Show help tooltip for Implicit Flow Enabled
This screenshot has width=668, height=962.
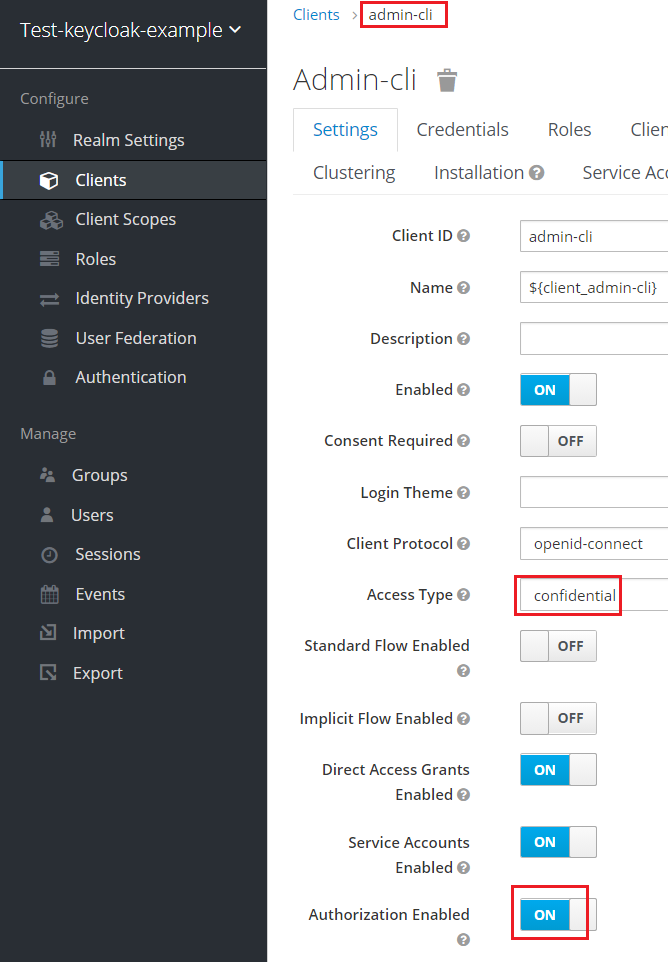coord(464,718)
